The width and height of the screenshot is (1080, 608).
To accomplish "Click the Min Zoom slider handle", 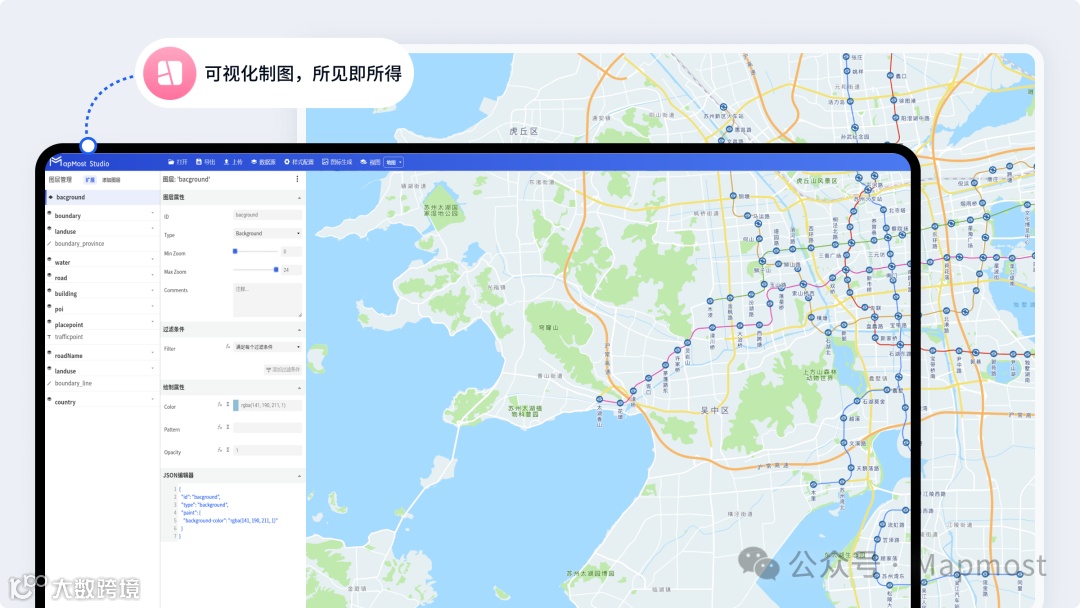I will point(235,251).
